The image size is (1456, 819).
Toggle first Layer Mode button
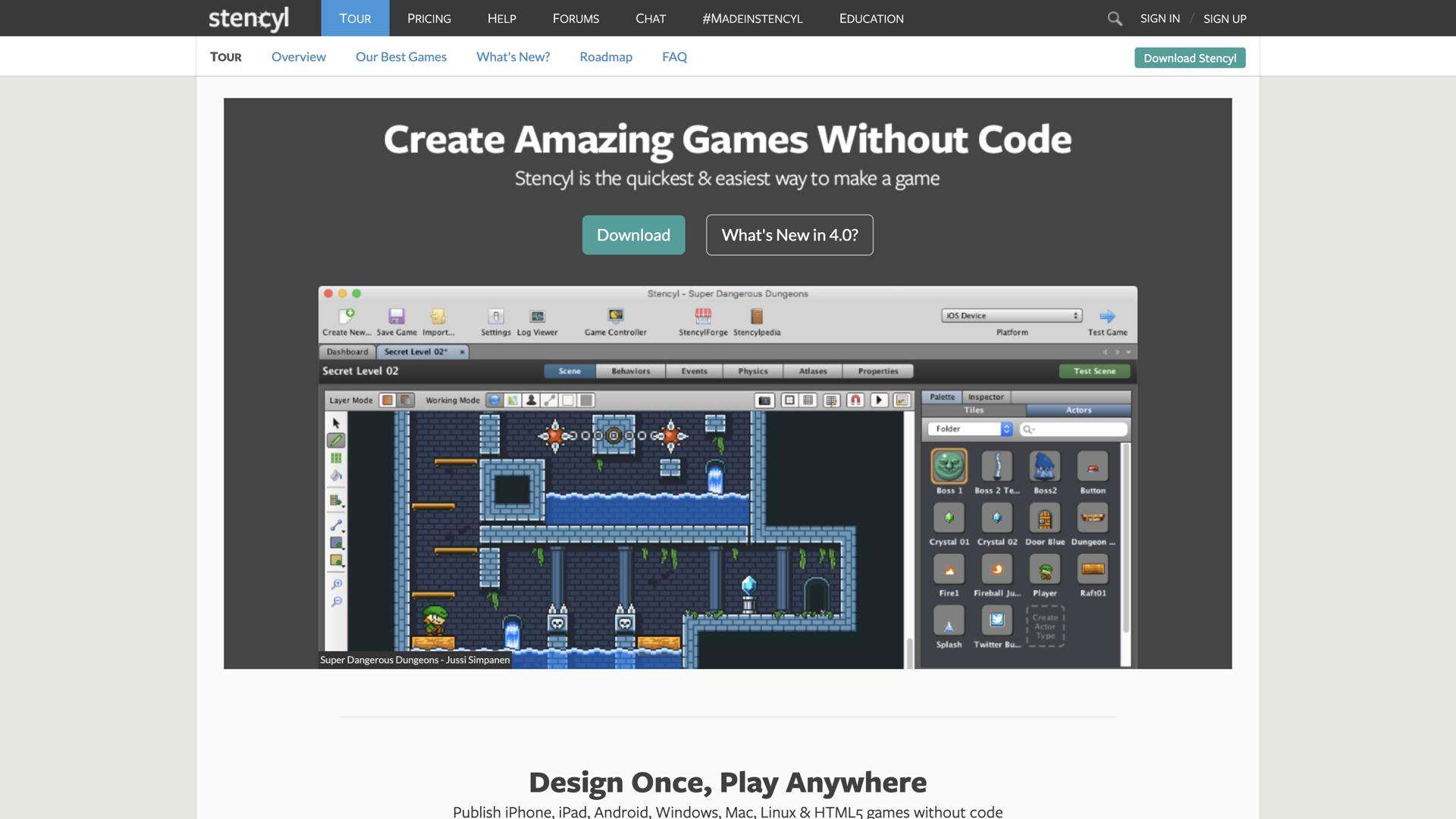pyautogui.click(x=388, y=400)
